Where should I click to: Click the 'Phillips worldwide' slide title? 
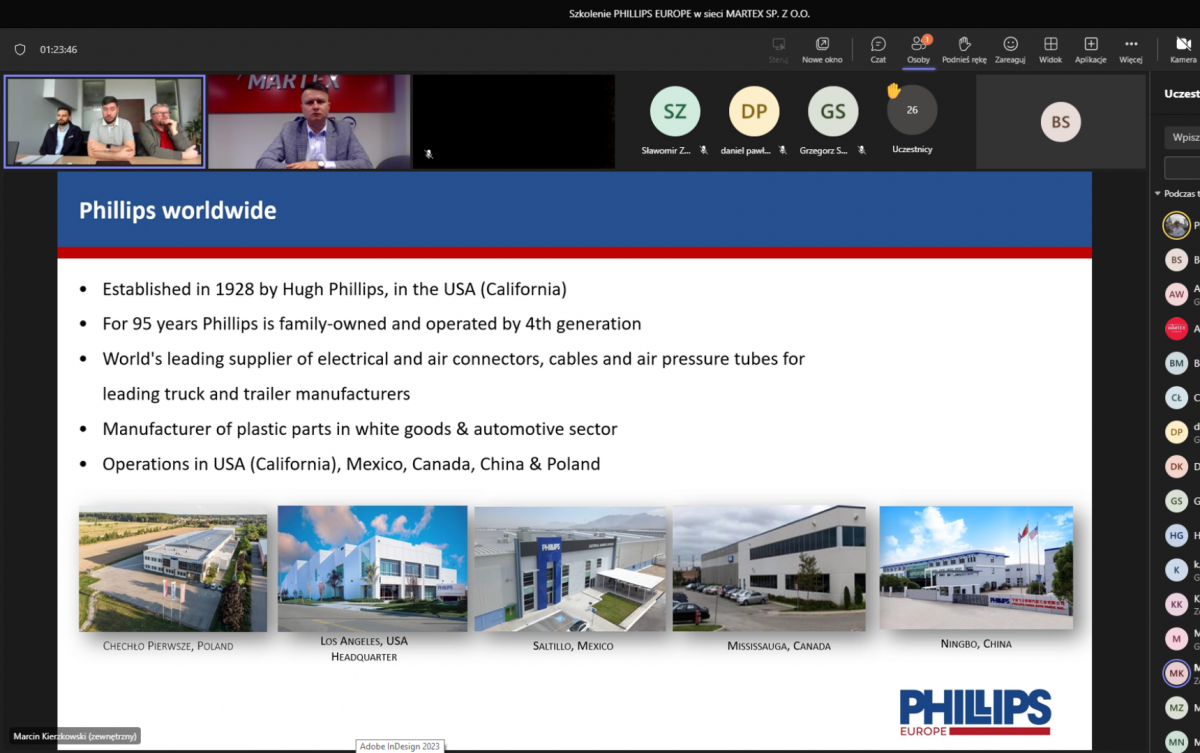pyautogui.click(x=178, y=211)
